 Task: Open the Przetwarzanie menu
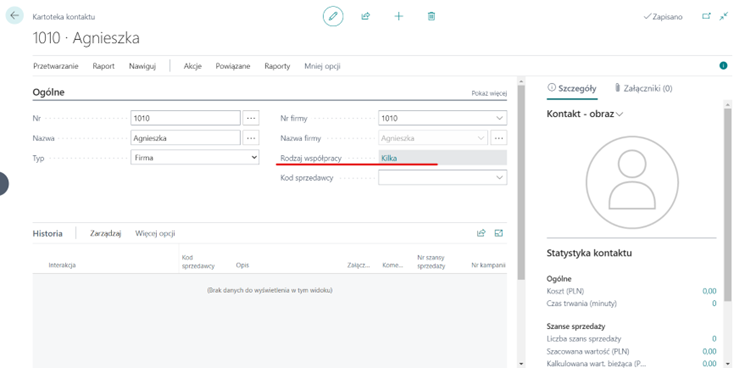point(55,66)
